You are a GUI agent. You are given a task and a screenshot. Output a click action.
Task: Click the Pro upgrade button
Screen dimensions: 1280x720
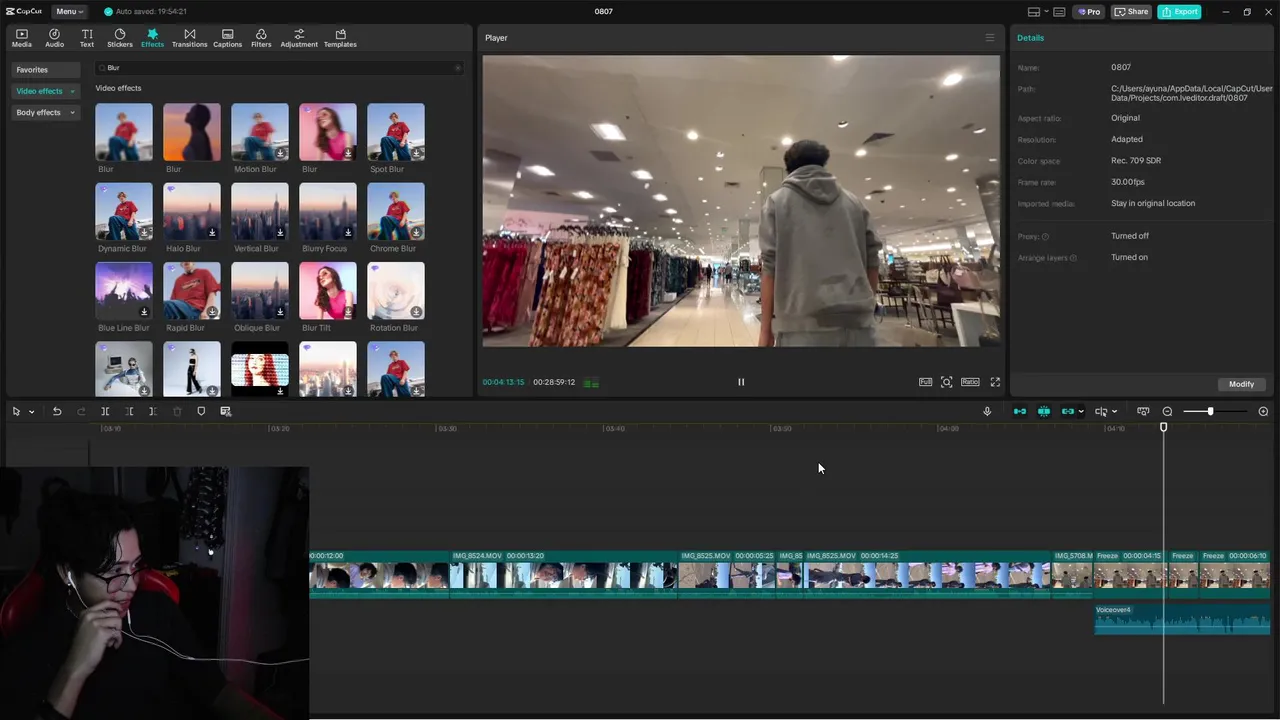[1088, 12]
